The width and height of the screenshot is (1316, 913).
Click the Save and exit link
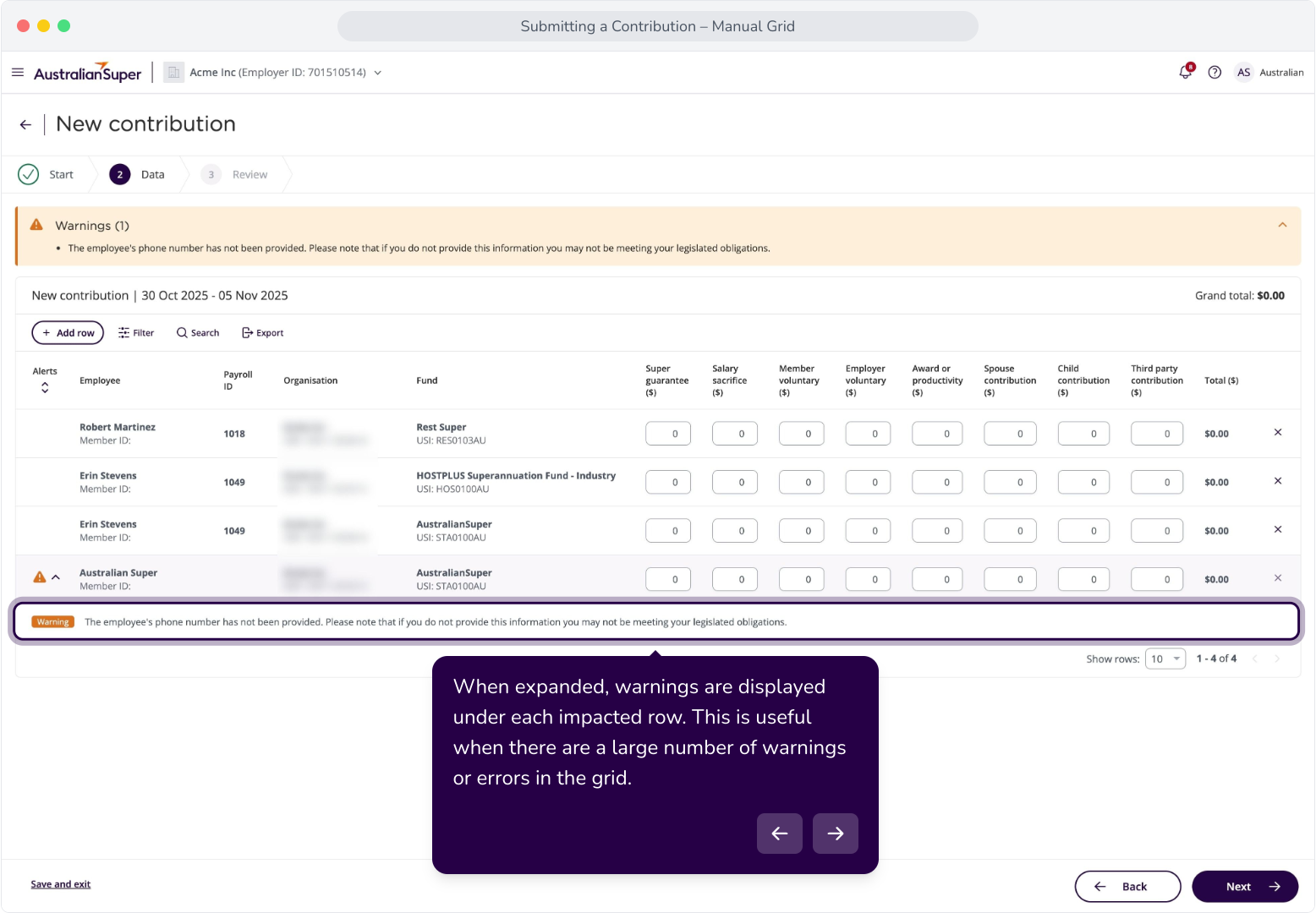click(x=61, y=884)
